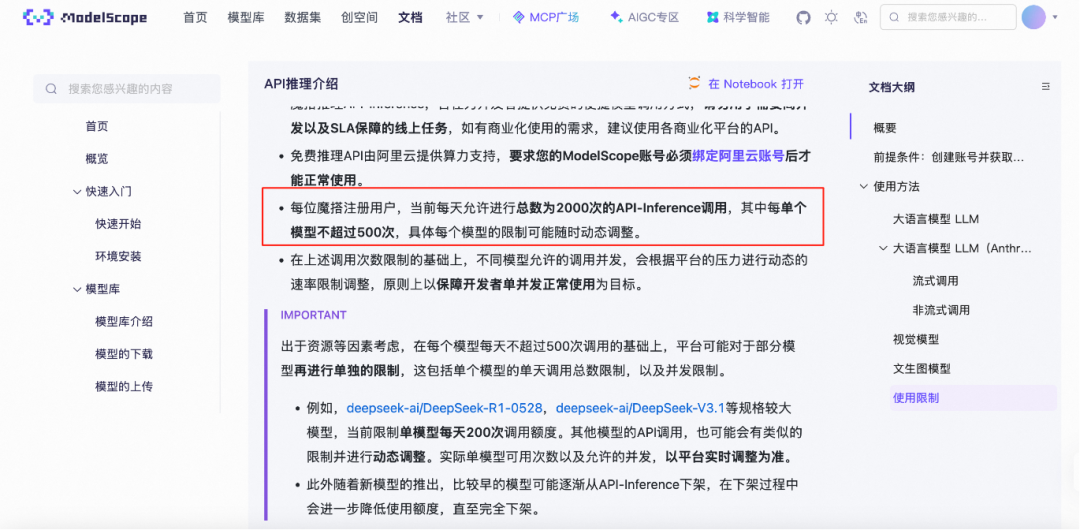
Task: Open 模型库 in top navigation
Action: pyautogui.click(x=246, y=17)
